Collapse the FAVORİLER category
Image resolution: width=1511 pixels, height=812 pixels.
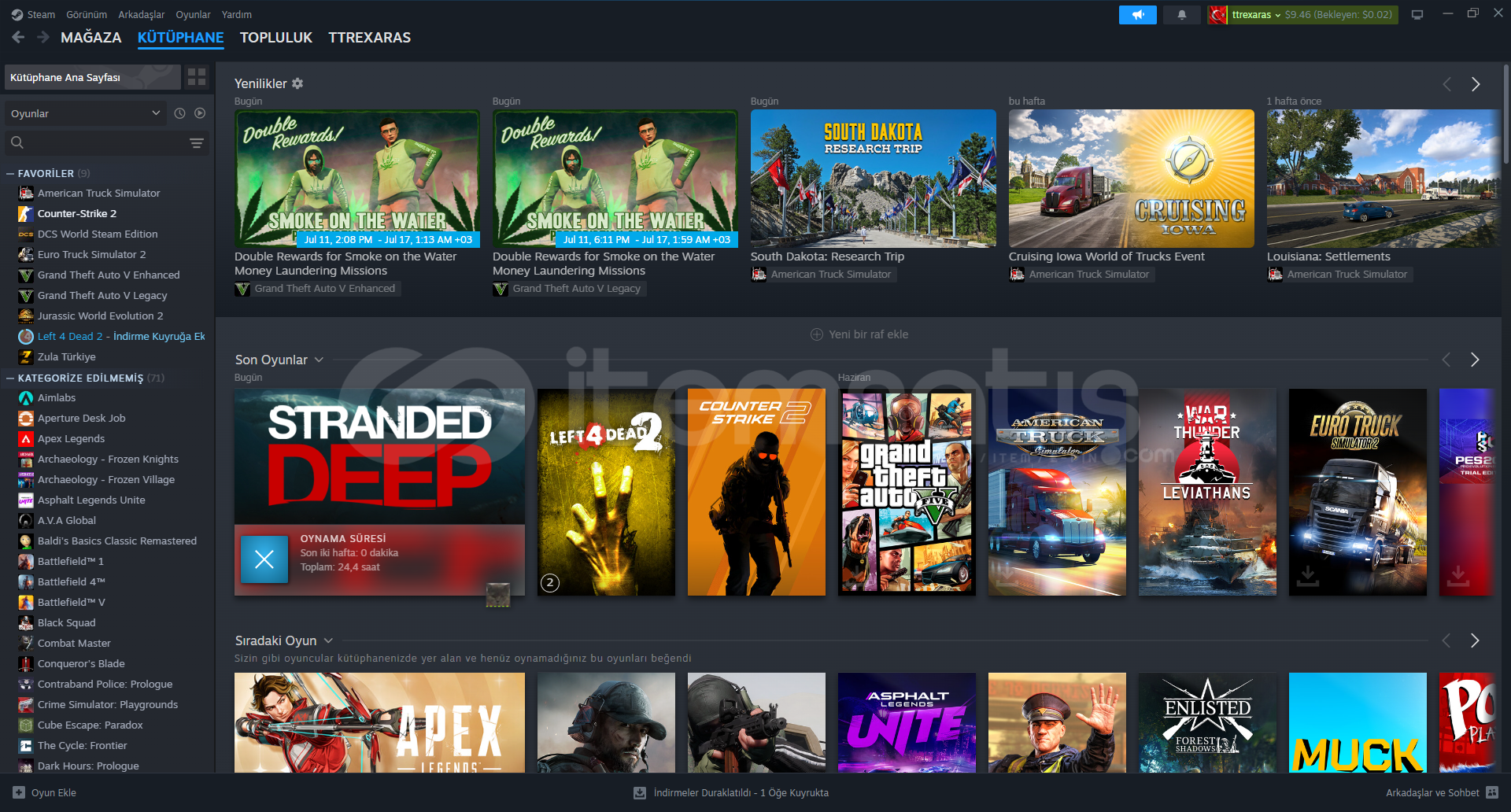[10, 173]
